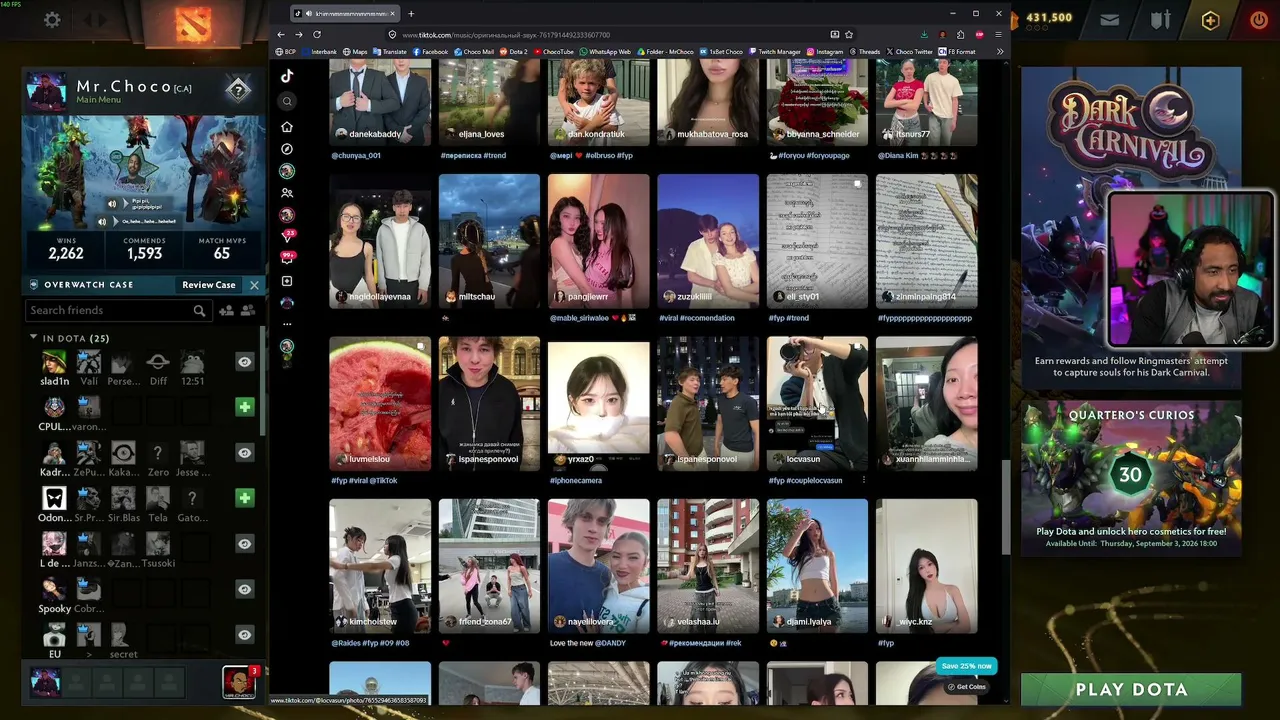The height and width of the screenshot is (720, 1280).
Task: Collapse the IN DOTA friends group
Action: click(33, 338)
